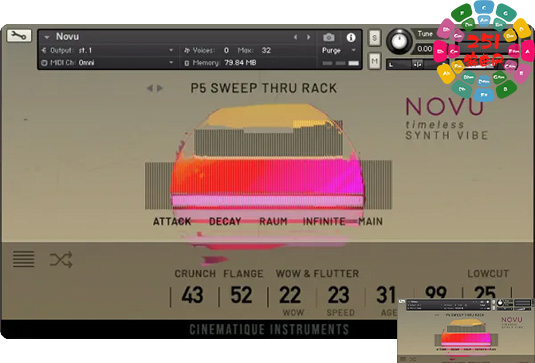Click the Novu instrument name field
Image resolution: width=535 pixels, height=363 pixels.
68,37
